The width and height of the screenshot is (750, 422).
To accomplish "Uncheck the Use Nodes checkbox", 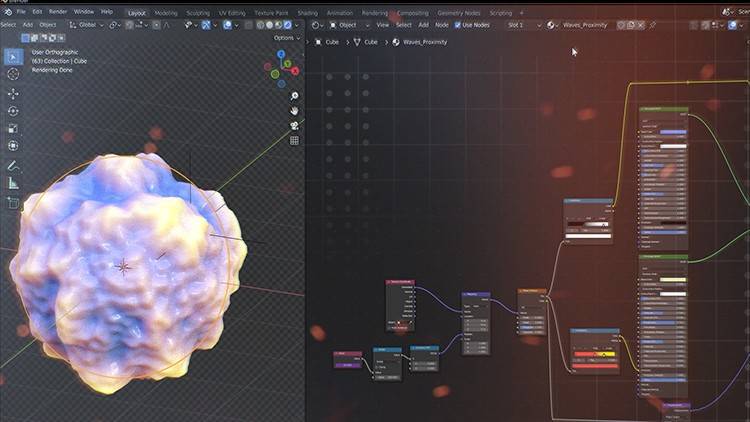I will click(458, 24).
